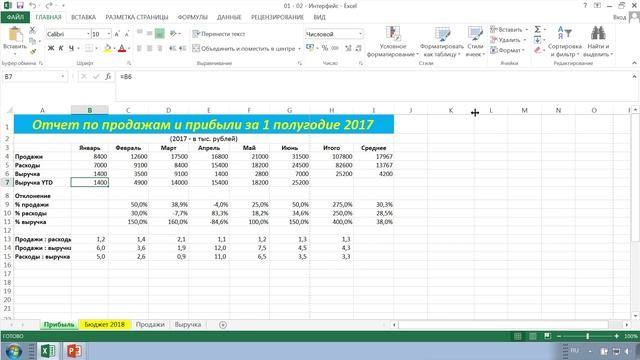Open the Продажи sheet tab

(150, 324)
